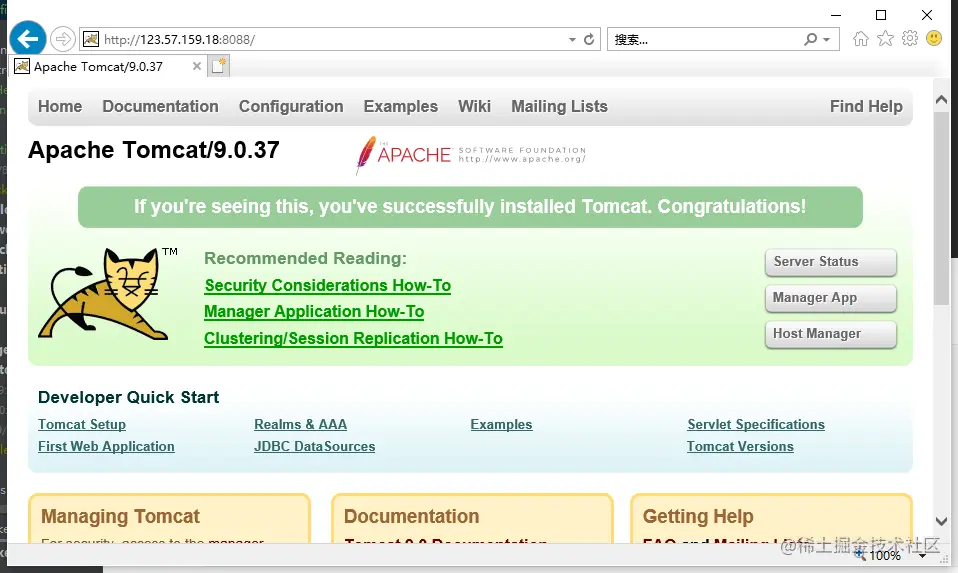Click the Tomcat favicon in address bar
The height and width of the screenshot is (573, 958).
(91, 39)
